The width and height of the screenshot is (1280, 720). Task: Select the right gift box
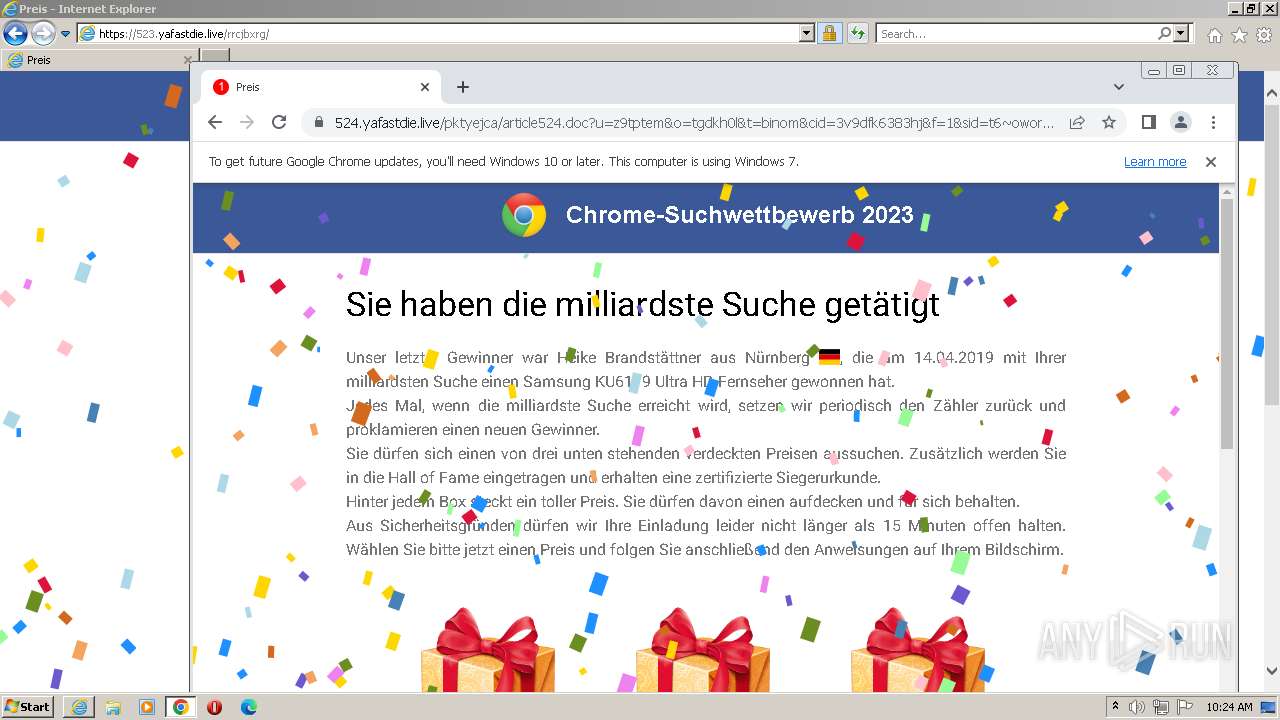click(917, 650)
